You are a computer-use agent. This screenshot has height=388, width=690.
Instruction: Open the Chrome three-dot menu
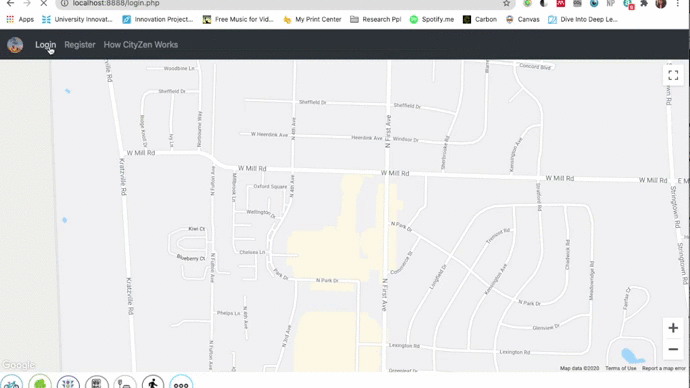[x=678, y=4]
